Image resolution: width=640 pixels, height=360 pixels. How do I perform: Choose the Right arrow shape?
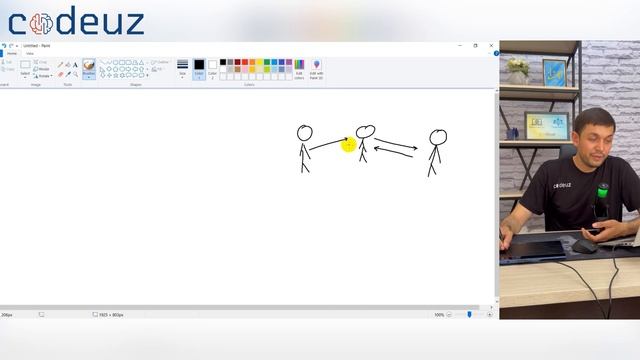click(x=129, y=69)
